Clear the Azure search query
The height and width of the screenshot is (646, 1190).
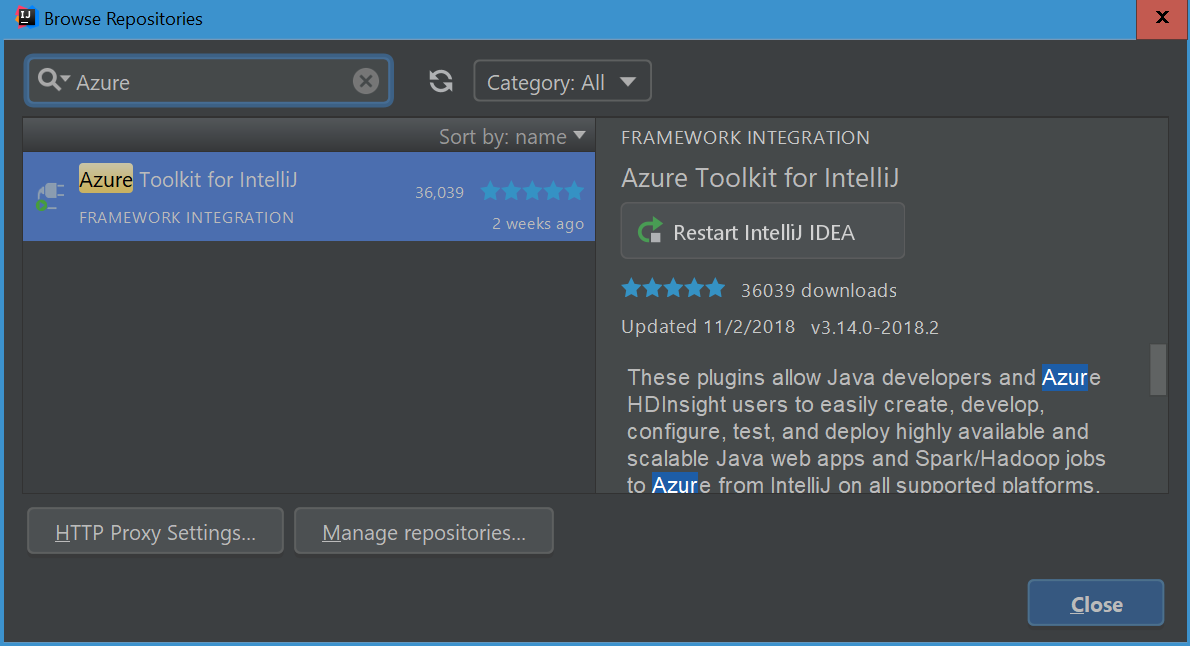(365, 81)
